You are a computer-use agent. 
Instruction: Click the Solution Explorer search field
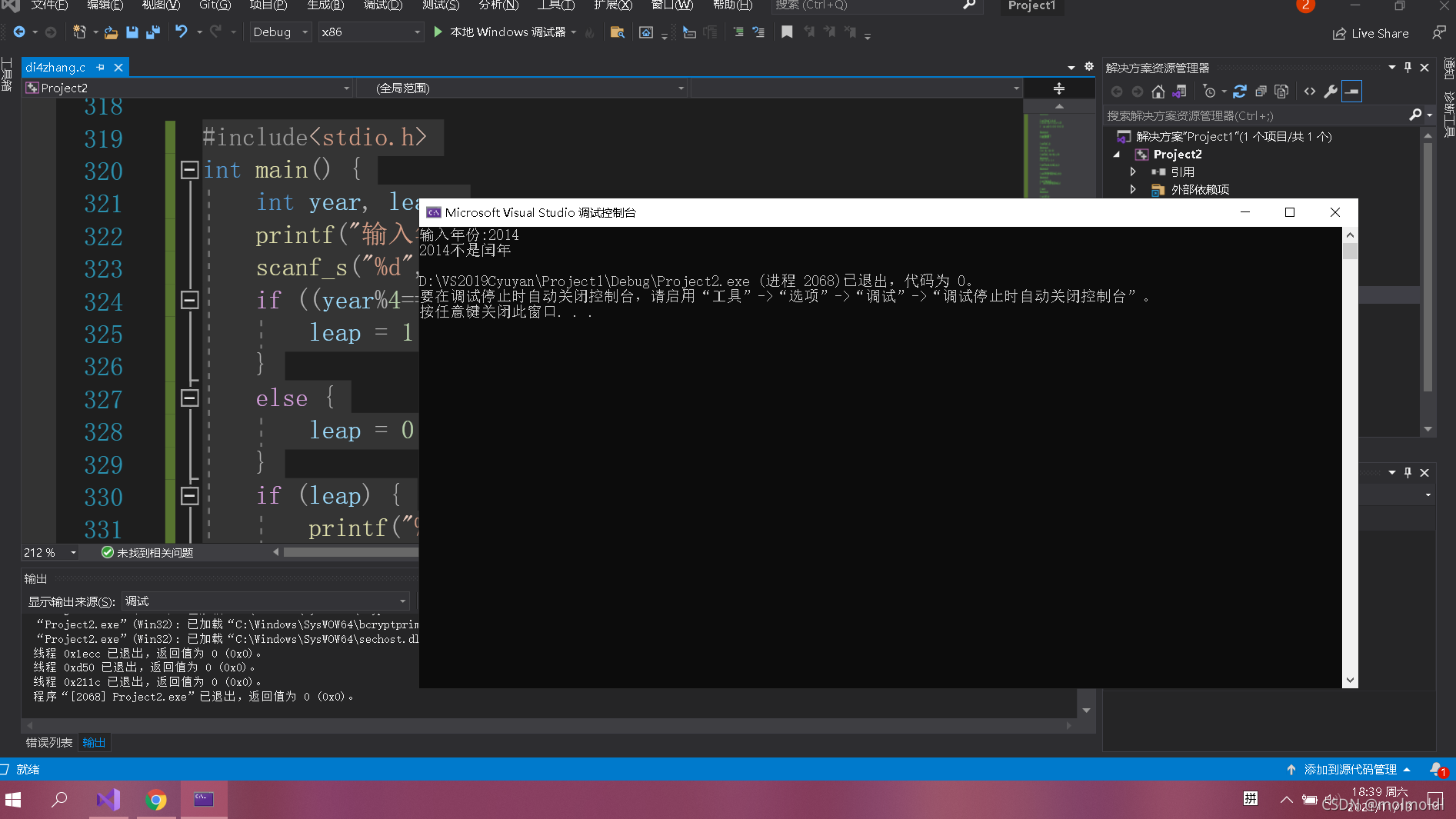pos(1268,115)
